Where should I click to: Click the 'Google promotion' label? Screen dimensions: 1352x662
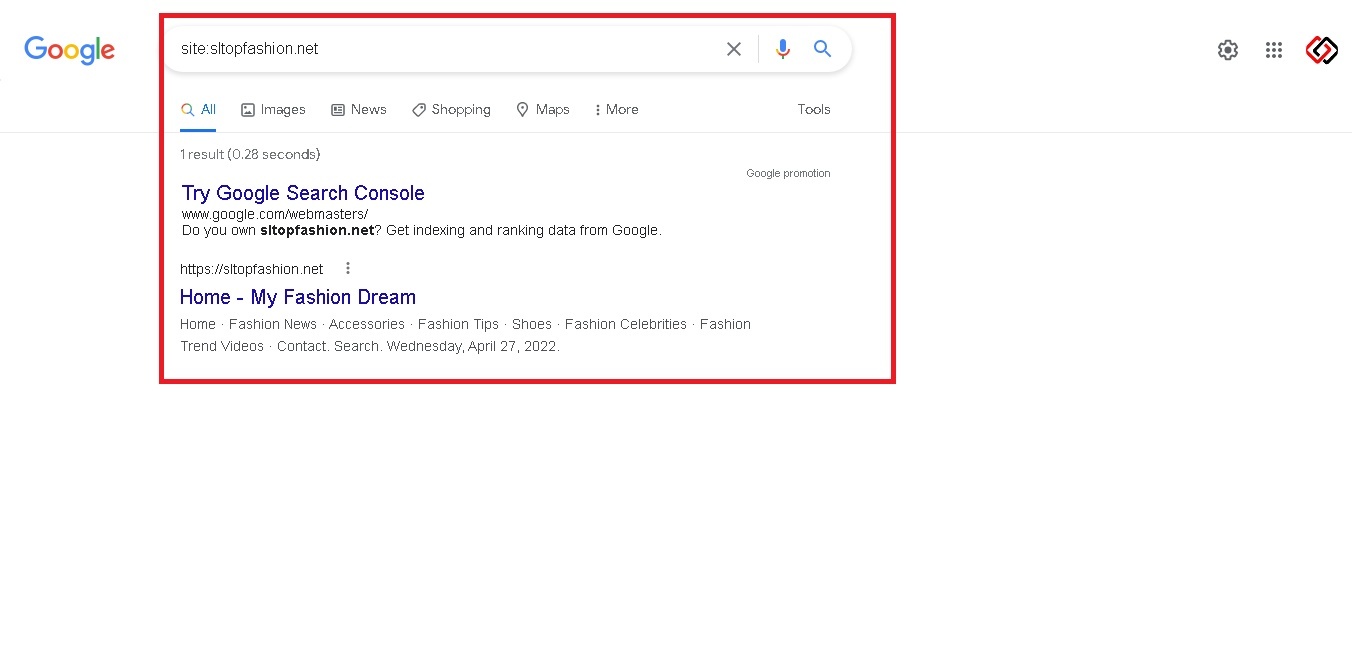(788, 173)
